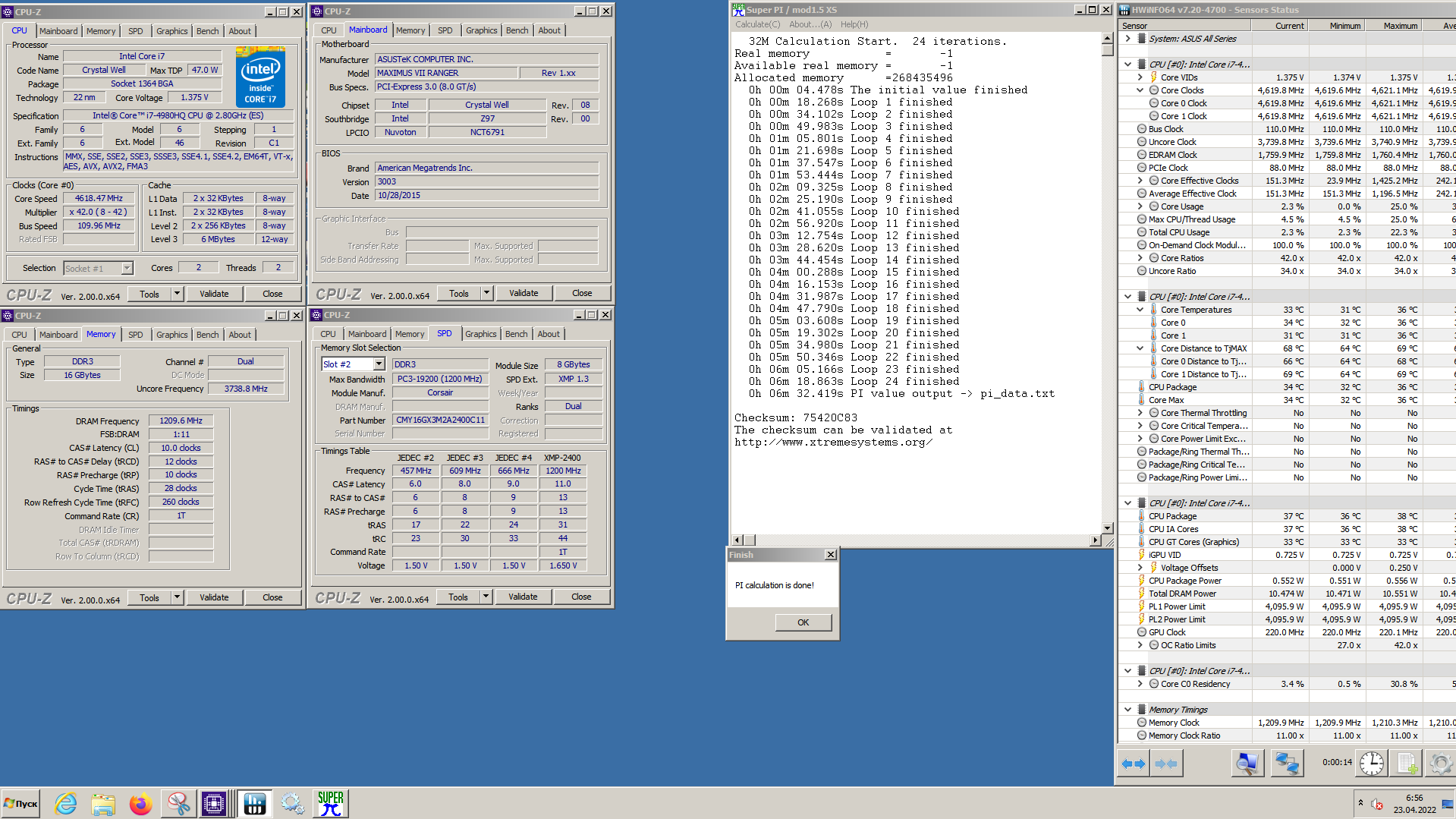Click the Пуск Start button
The width and height of the screenshot is (1456, 819).
click(21, 803)
